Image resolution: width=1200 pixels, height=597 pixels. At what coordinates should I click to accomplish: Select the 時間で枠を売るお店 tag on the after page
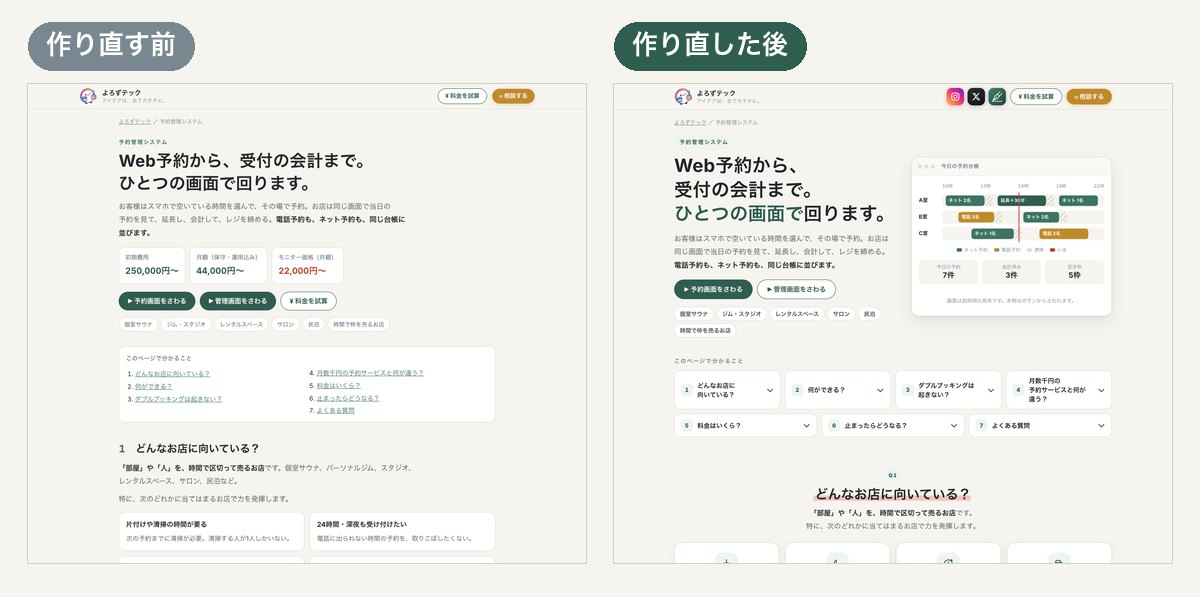pyautogui.click(x=705, y=330)
